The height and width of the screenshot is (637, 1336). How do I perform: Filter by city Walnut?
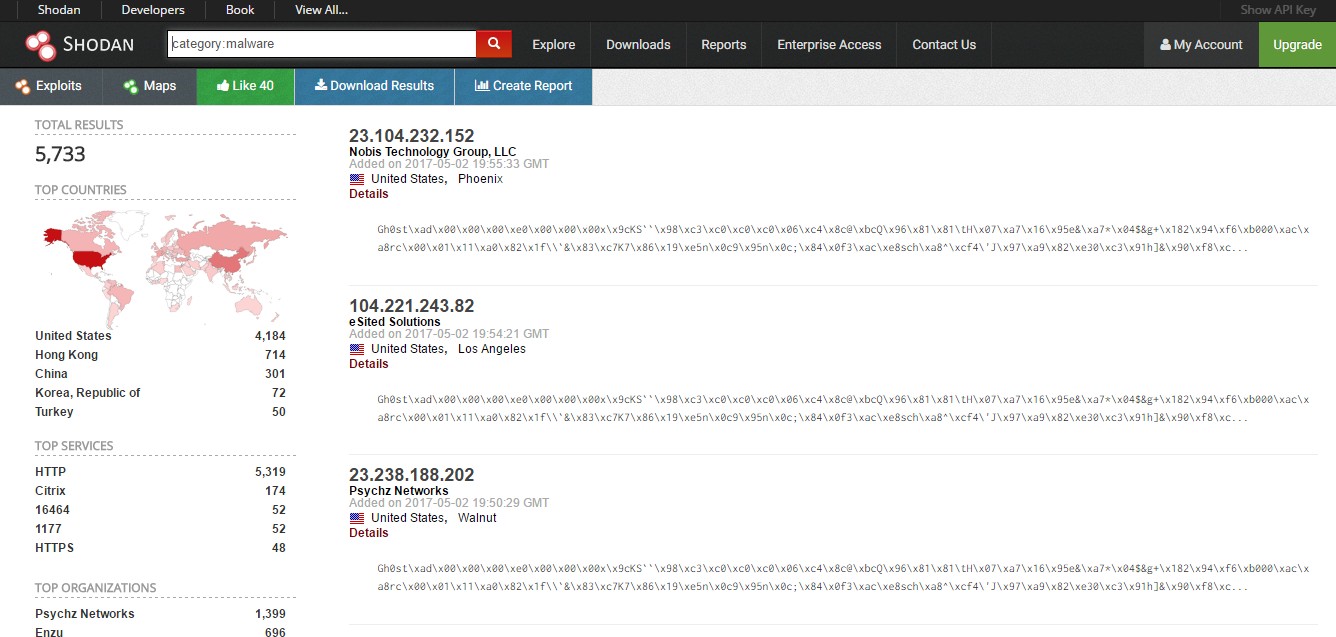click(477, 518)
